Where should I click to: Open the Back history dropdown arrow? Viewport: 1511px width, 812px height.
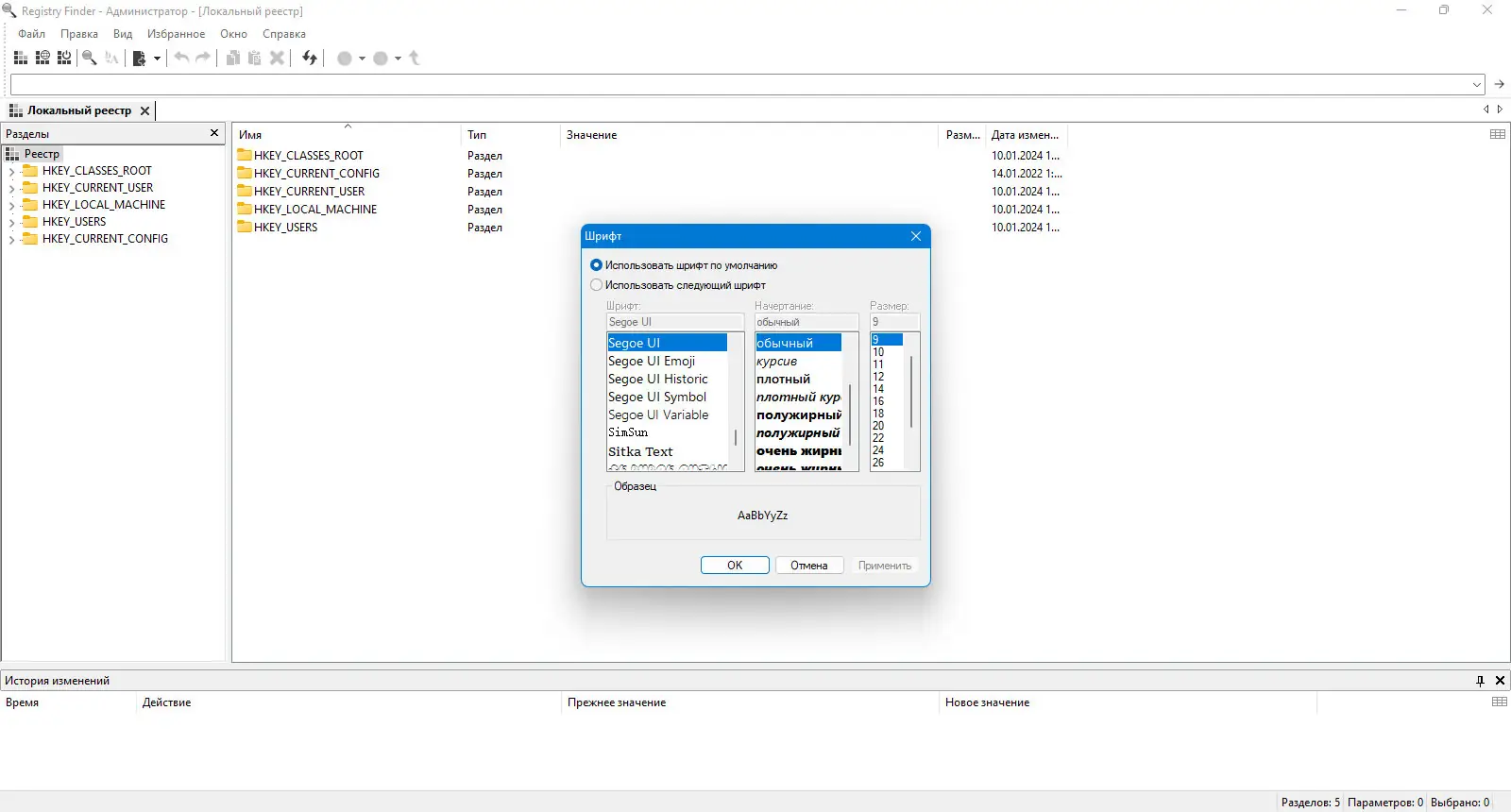pyautogui.click(x=362, y=59)
